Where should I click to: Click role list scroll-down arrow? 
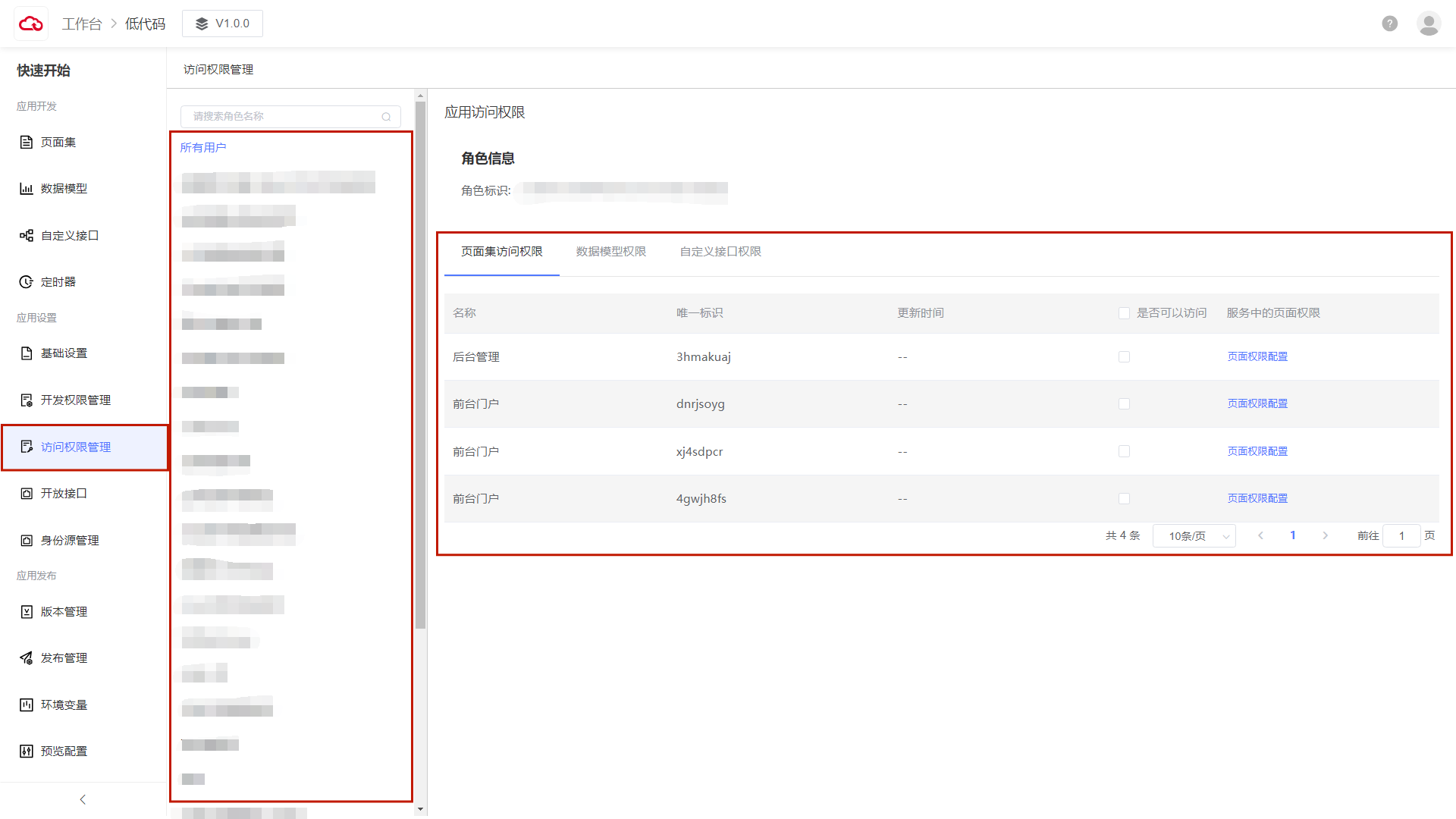point(420,809)
